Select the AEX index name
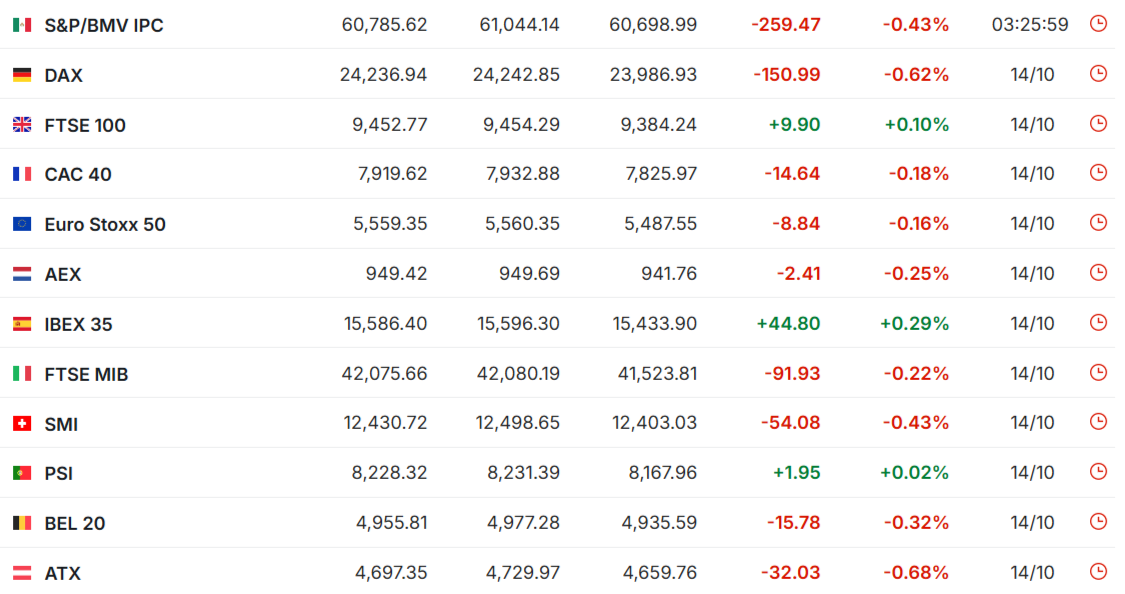The height and width of the screenshot is (594, 1125). tap(63, 274)
